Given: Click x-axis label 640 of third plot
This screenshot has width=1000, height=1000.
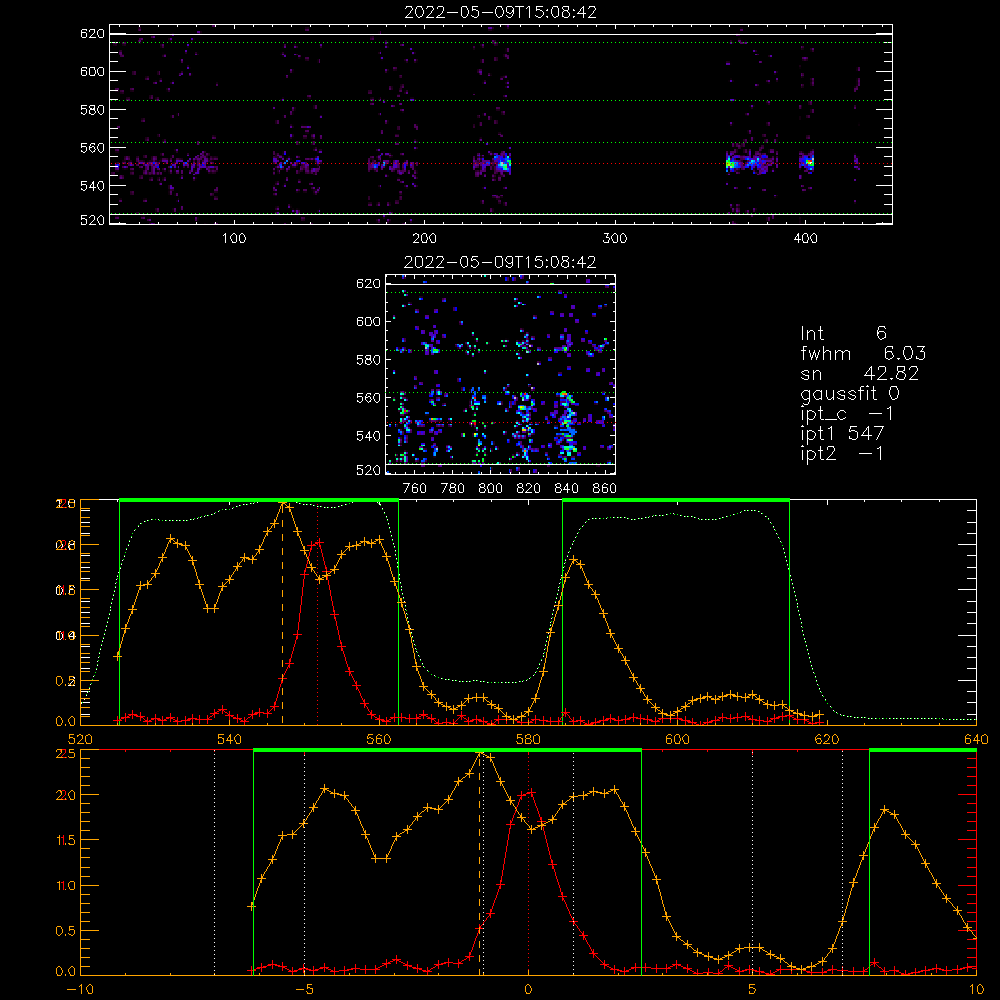Looking at the screenshot, I should [976, 739].
